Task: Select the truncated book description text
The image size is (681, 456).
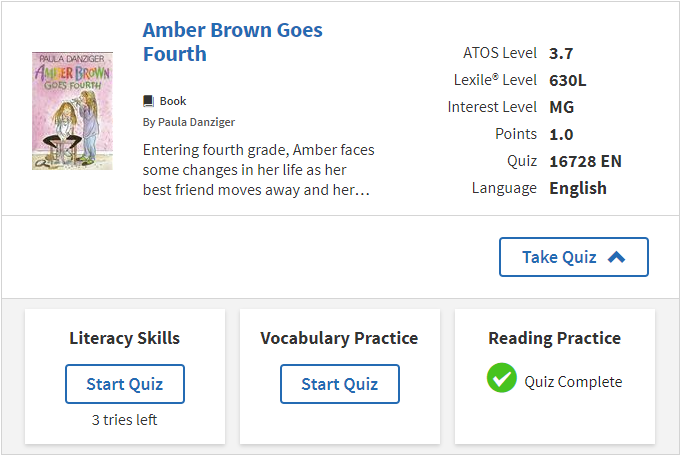Action: (x=258, y=169)
